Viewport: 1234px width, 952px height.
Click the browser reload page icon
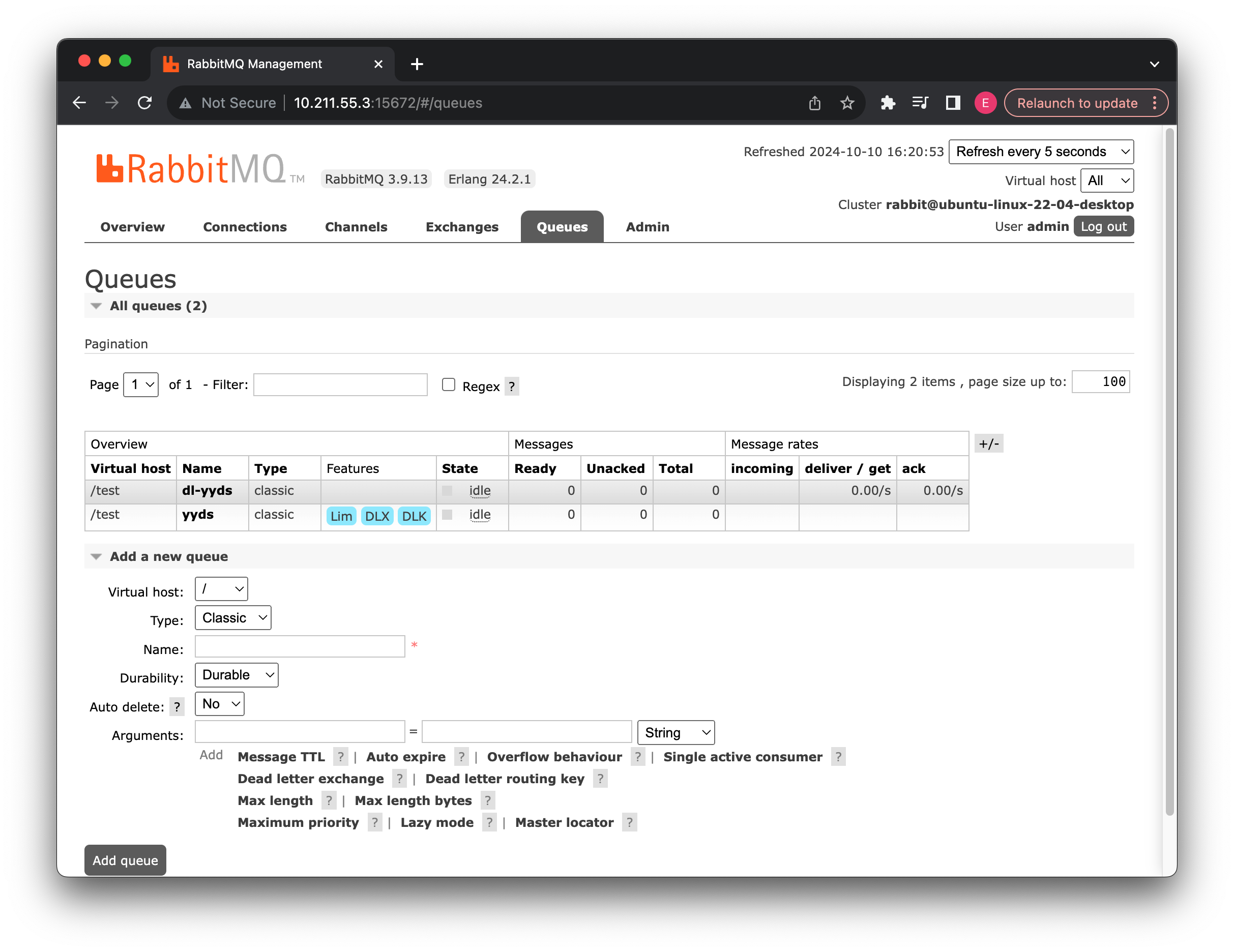click(x=144, y=103)
